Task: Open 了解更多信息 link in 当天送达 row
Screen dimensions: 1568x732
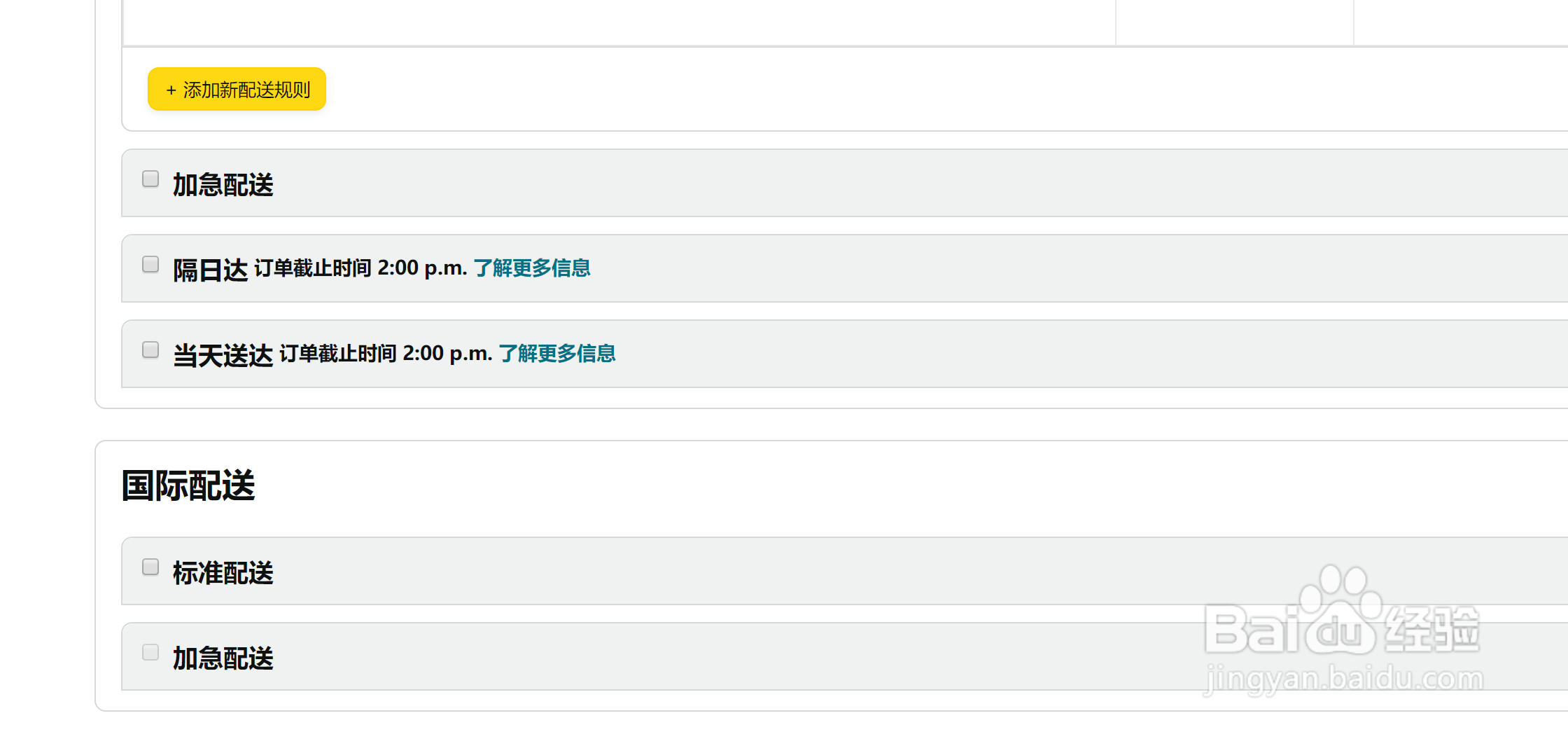Action: coord(557,354)
